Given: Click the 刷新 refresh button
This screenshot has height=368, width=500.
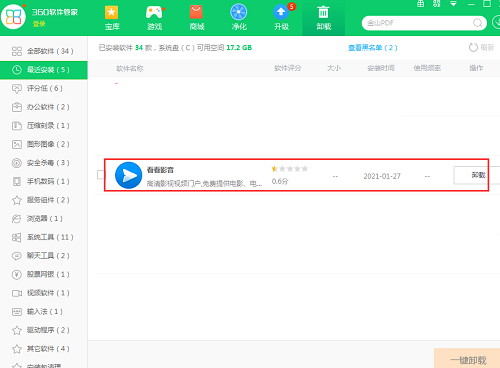Looking at the screenshot, I should tap(481, 48).
